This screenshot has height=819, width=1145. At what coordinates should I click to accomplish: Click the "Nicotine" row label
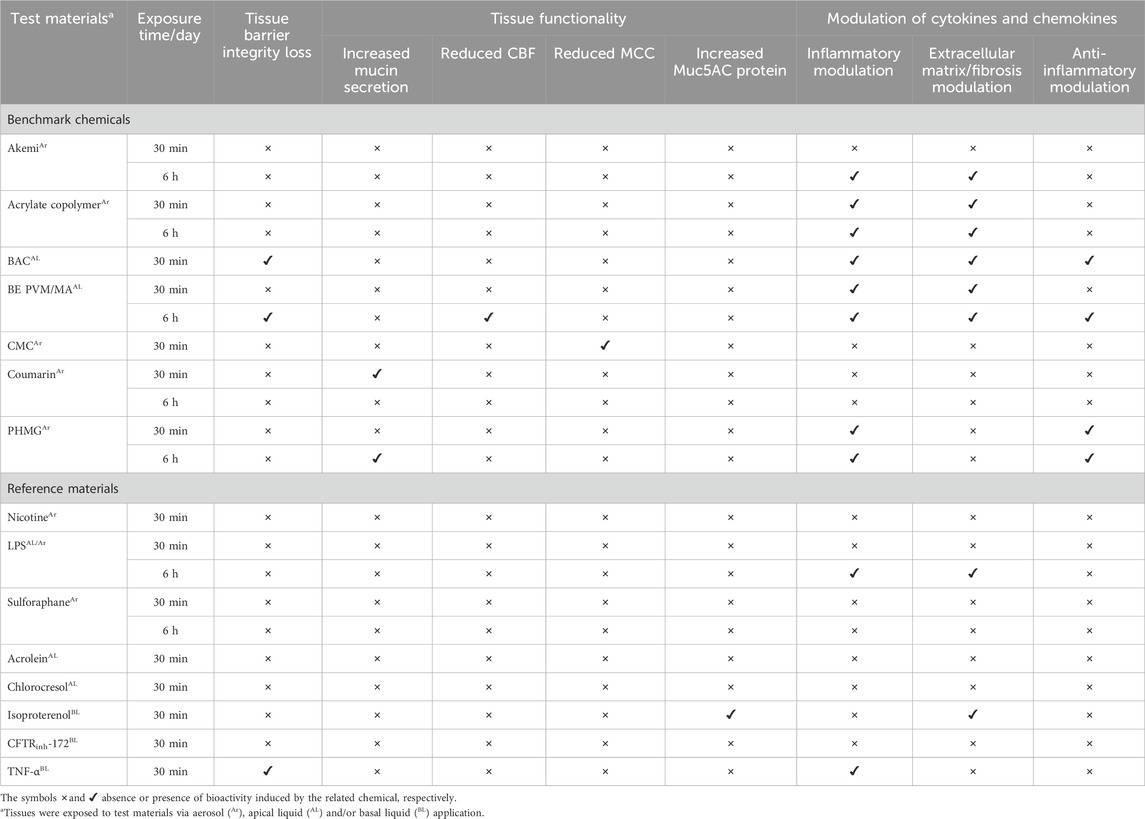point(32,518)
